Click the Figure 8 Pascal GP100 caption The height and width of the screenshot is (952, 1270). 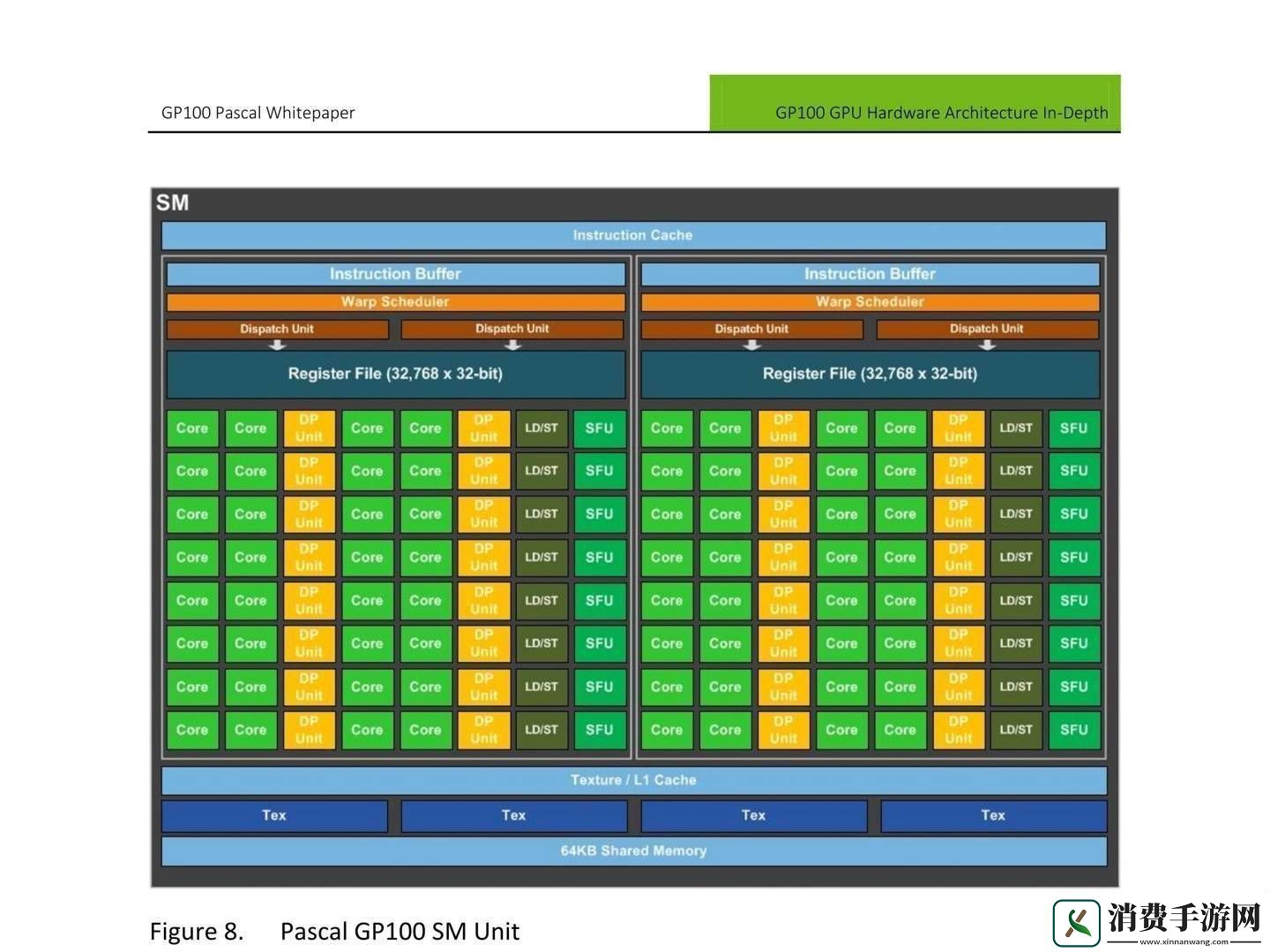click(x=334, y=932)
